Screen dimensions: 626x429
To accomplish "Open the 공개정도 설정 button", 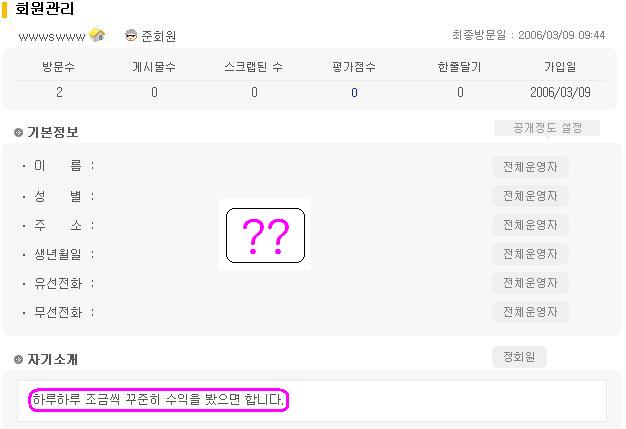I will click(x=547, y=128).
